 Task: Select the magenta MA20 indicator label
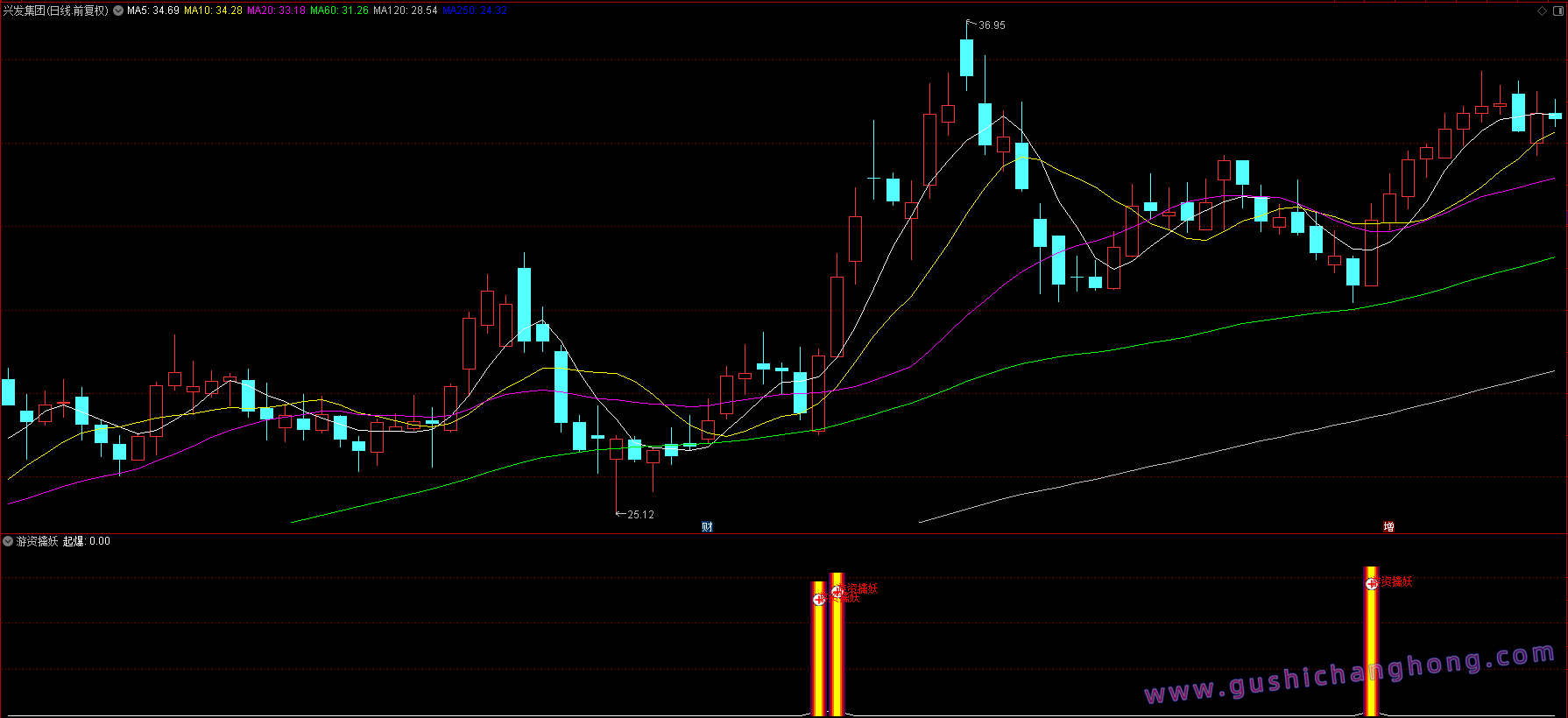[276, 11]
